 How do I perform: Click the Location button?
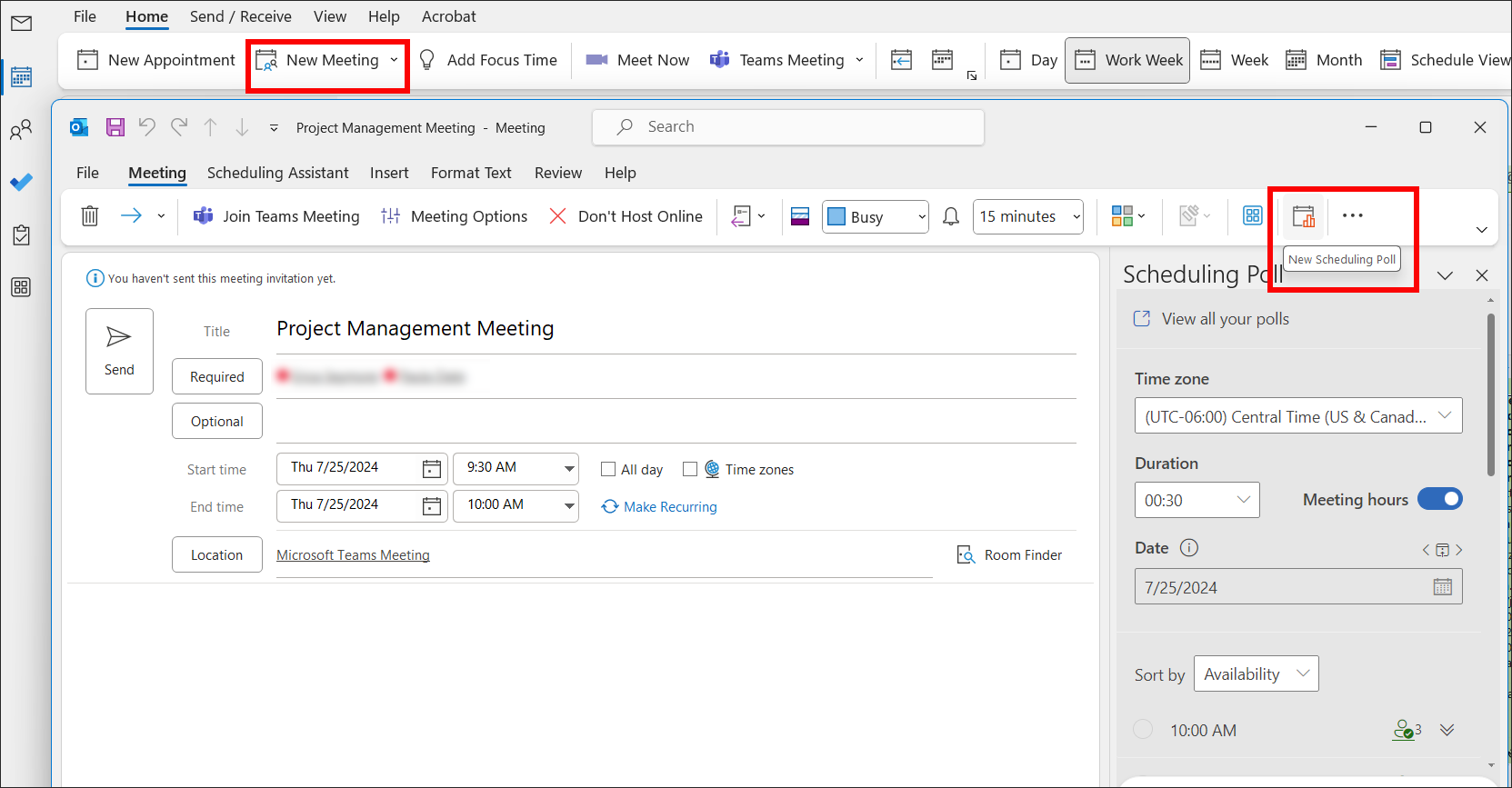(x=217, y=554)
